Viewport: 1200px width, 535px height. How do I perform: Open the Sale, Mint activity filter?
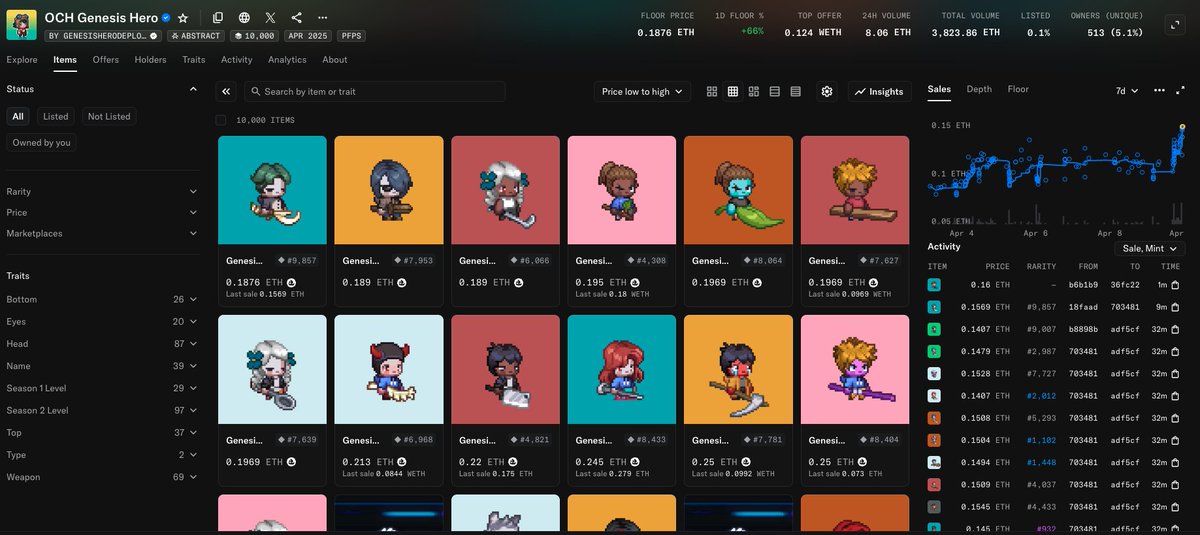point(1149,248)
